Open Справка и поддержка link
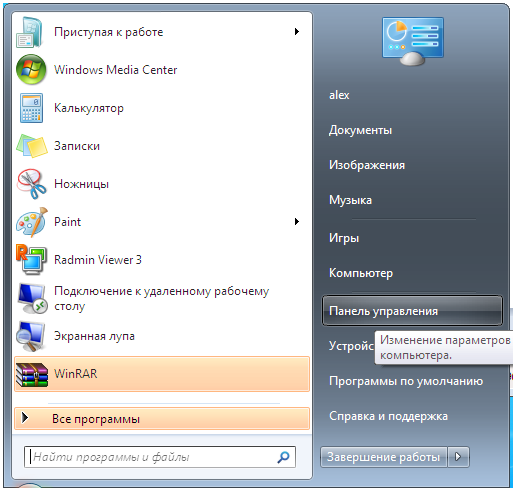 pyautogui.click(x=388, y=416)
